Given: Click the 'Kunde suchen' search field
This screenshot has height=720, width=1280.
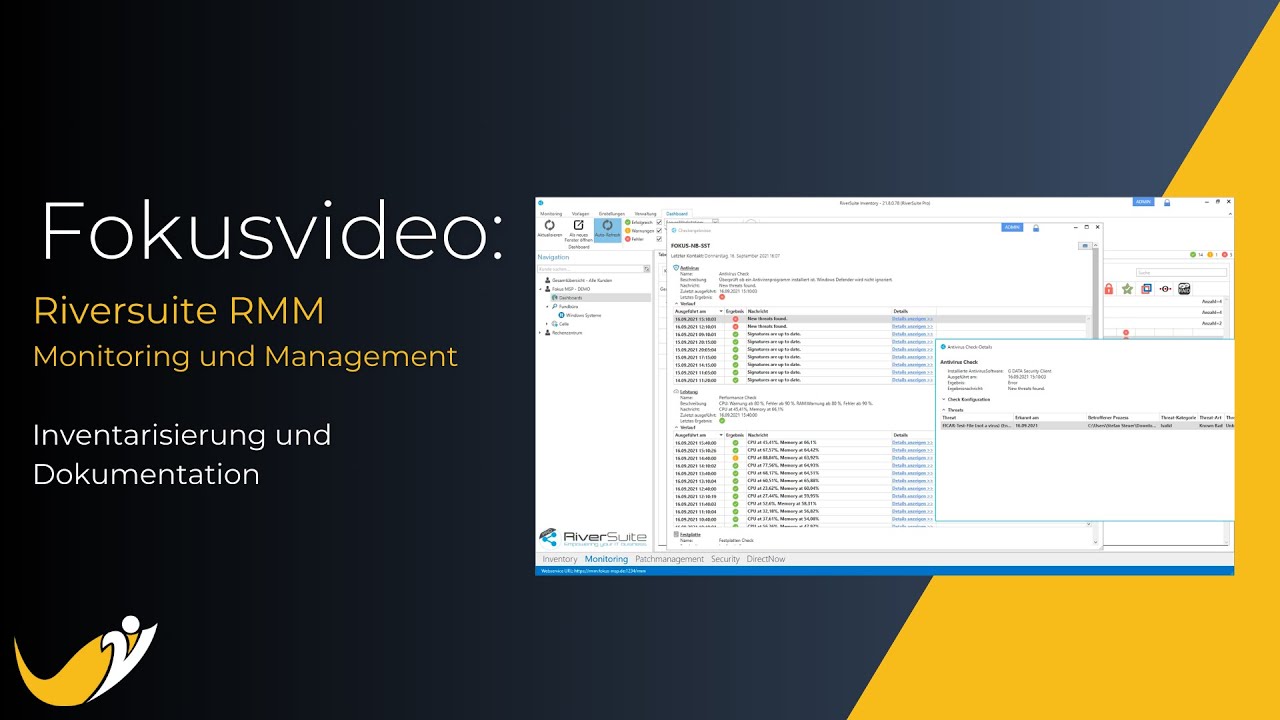Looking at the screenshot, I should [x=590, y=269].
